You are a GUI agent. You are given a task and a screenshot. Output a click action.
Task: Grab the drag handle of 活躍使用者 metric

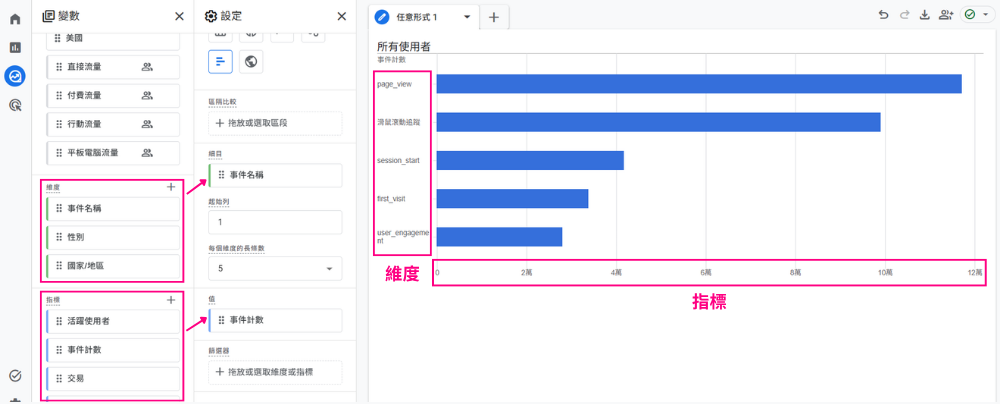[58, 321]
